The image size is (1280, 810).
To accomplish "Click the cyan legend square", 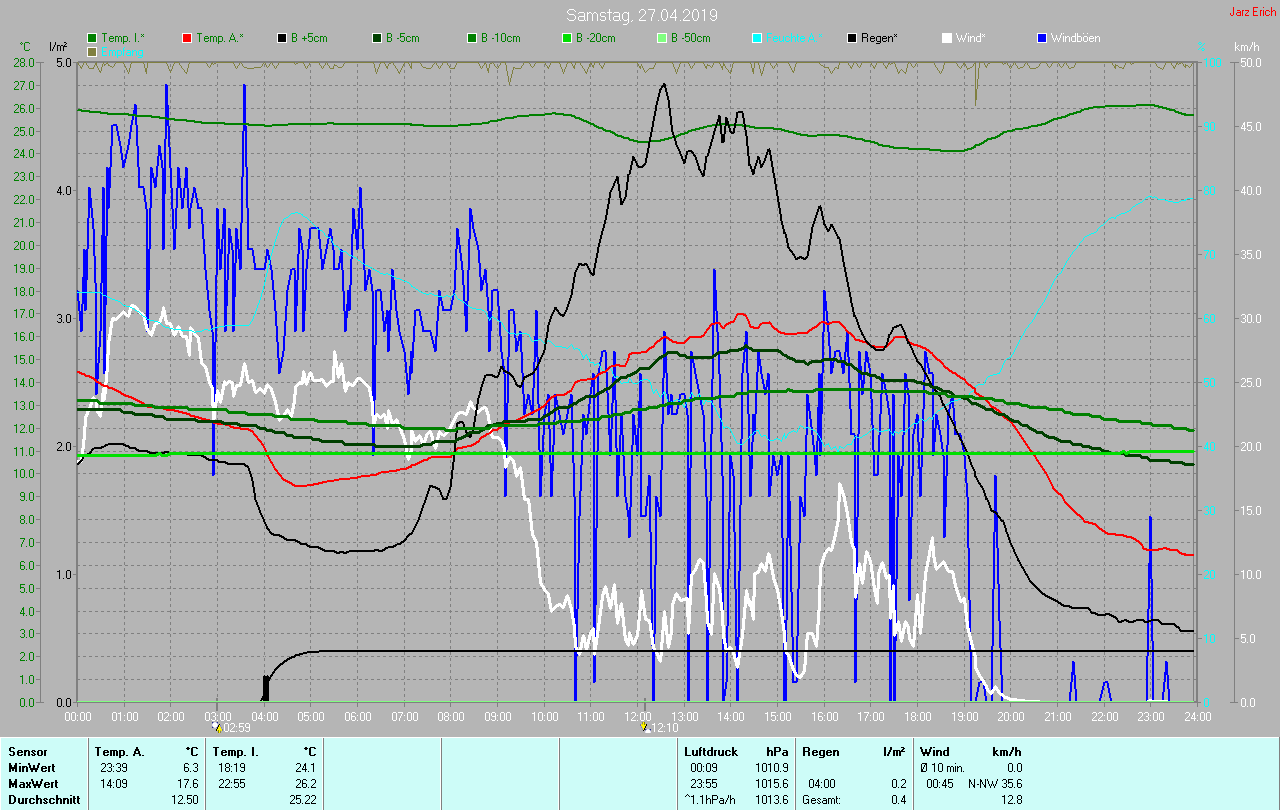I will tap(757, 38).
